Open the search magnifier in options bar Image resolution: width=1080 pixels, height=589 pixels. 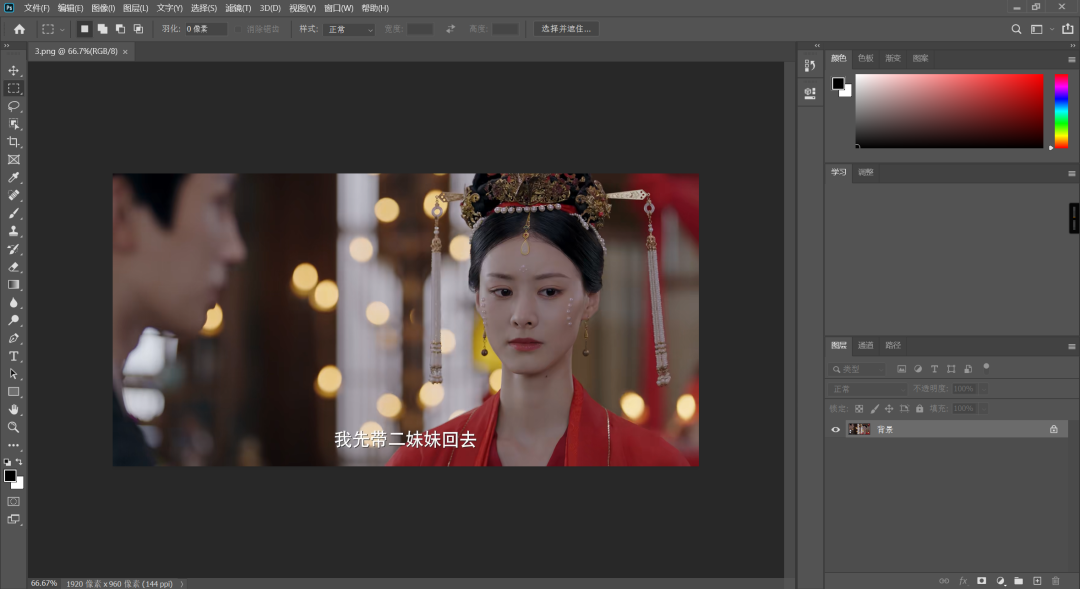point(1016,29)
